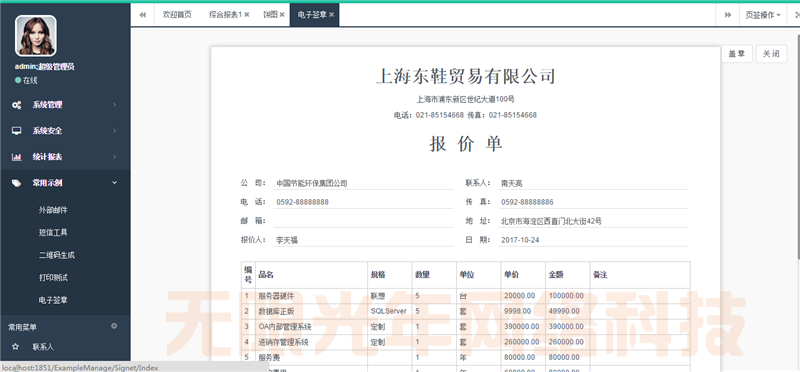Click the admin 超级管理员 username text
Image resolution: width=800 pixels, height=372 pixels.
click(45, 66)
